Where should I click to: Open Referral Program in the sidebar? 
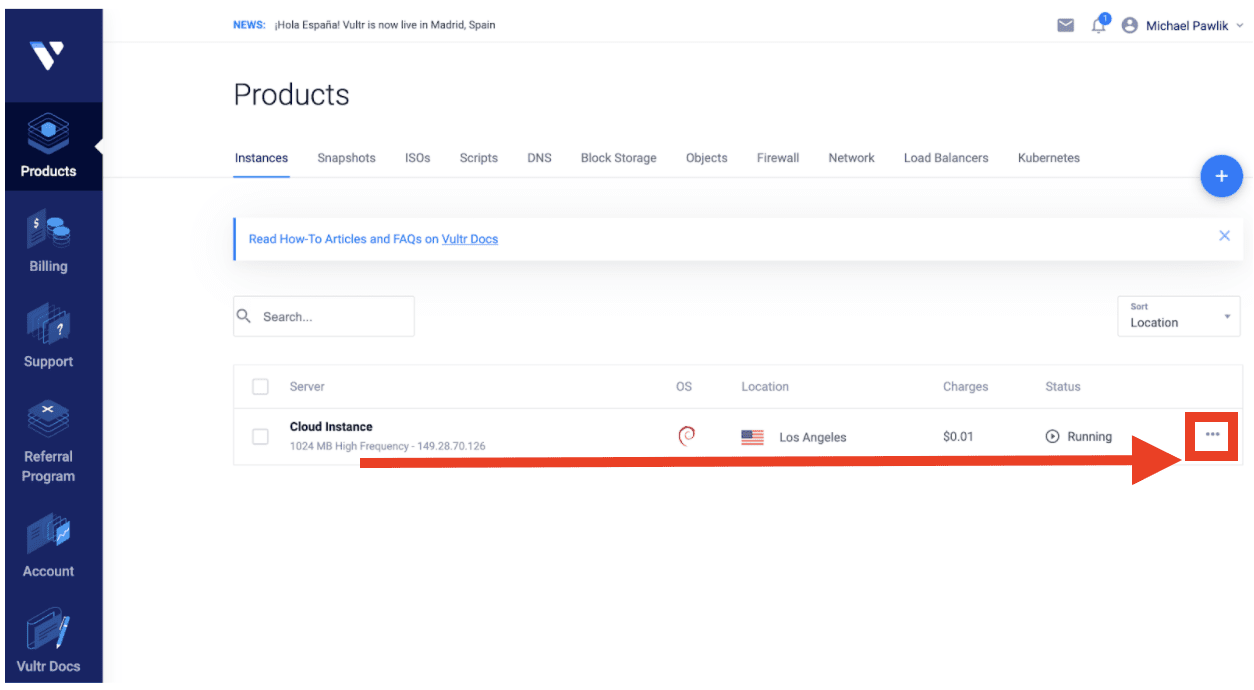(x=49, y=442)
